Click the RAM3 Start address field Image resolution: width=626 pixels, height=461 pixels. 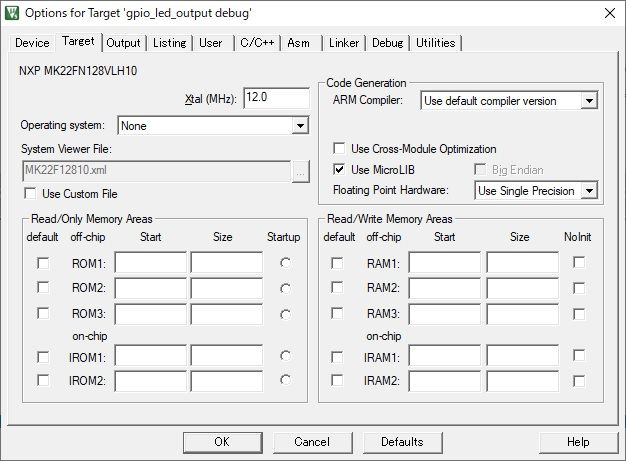click(x=445, y=314)
